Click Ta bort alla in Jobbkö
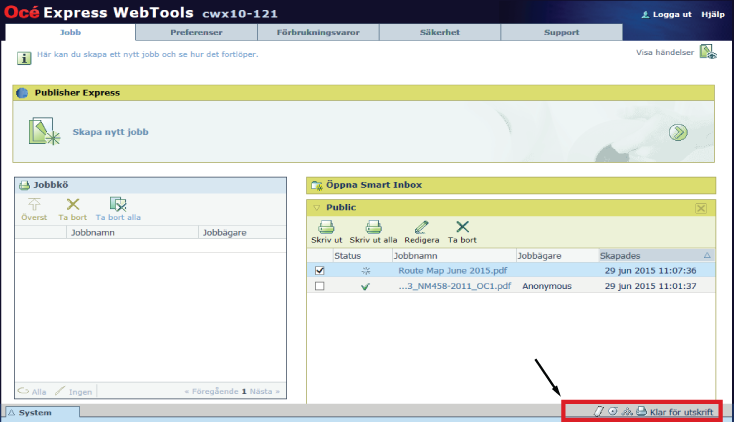Screen dimensions: 734x422 pyautogui.click(x=118, y=209)
